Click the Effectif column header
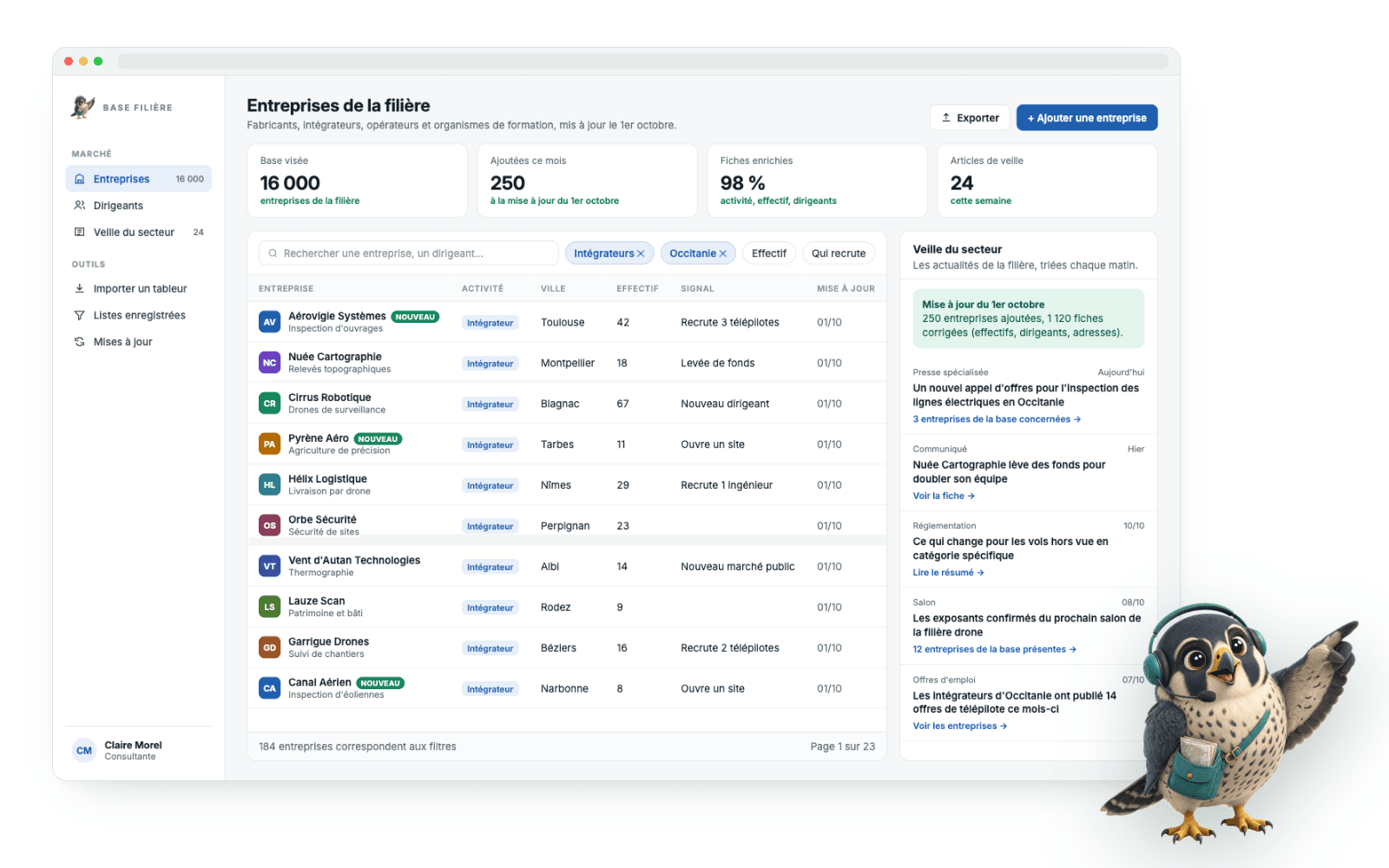 coord(637,288)
